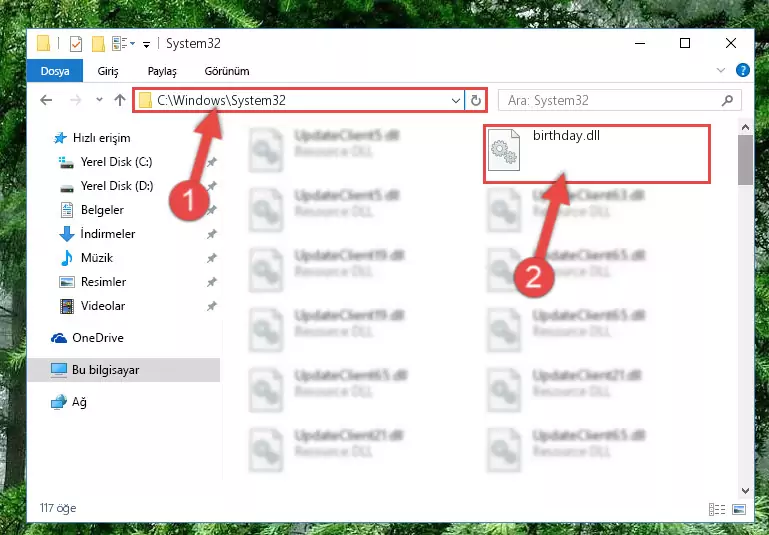769x535 pixels.
Task: Refresh the System32 folder view
Action: (476, 101)
